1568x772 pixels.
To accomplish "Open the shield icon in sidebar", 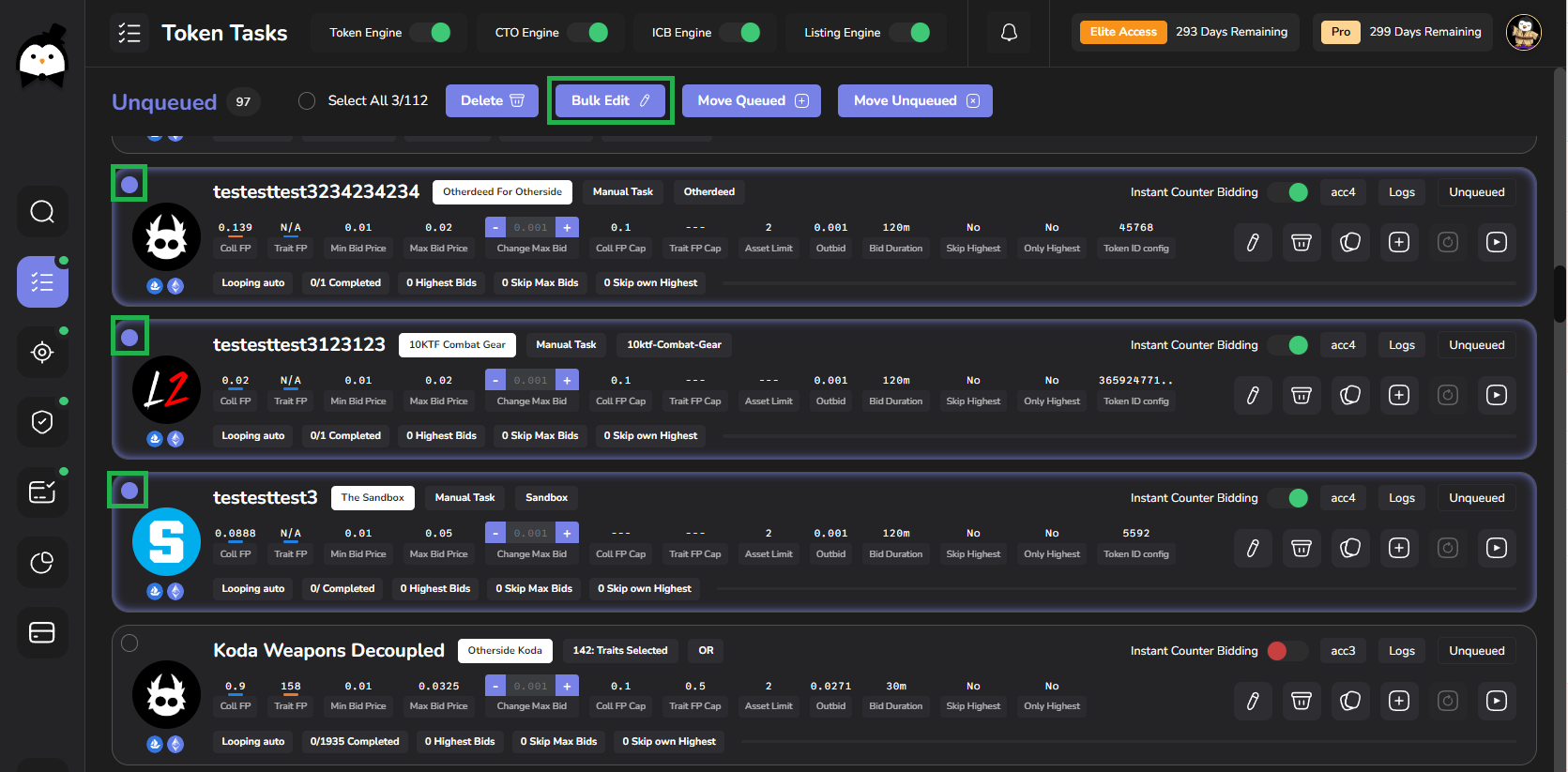I will pos(42,422).
